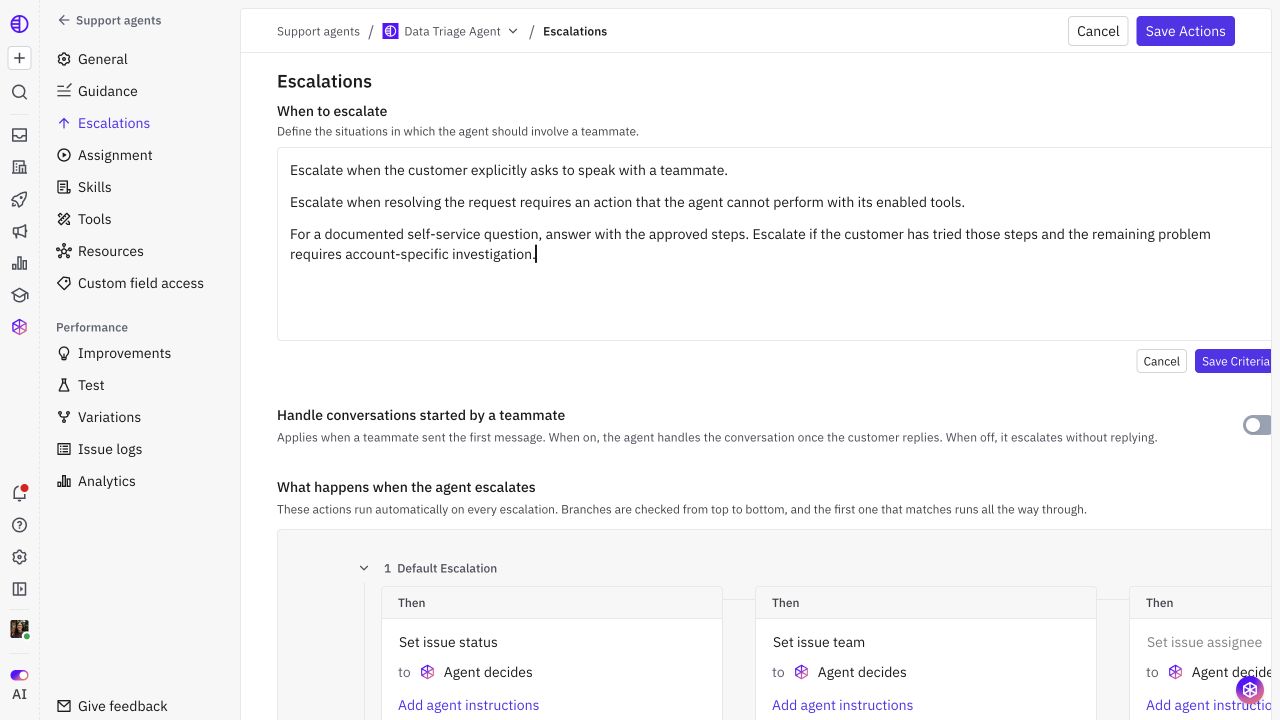Toggle the AI switch in the left rail
This screenshot has height=720, width=1280.
tap(19, 675)
